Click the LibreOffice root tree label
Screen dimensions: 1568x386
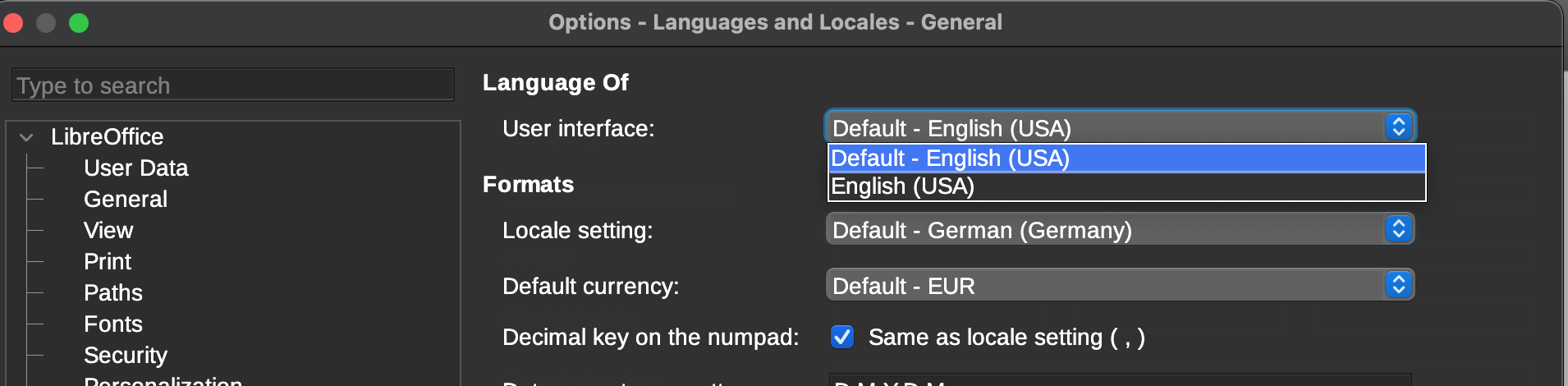tap(108, 137)
